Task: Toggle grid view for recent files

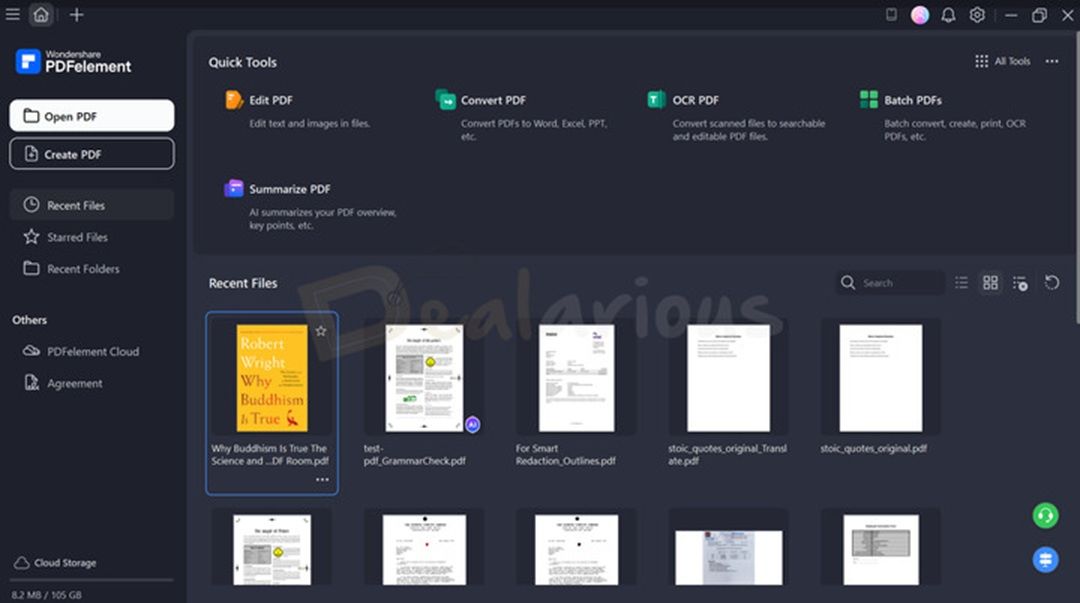Action: (990, 283)
